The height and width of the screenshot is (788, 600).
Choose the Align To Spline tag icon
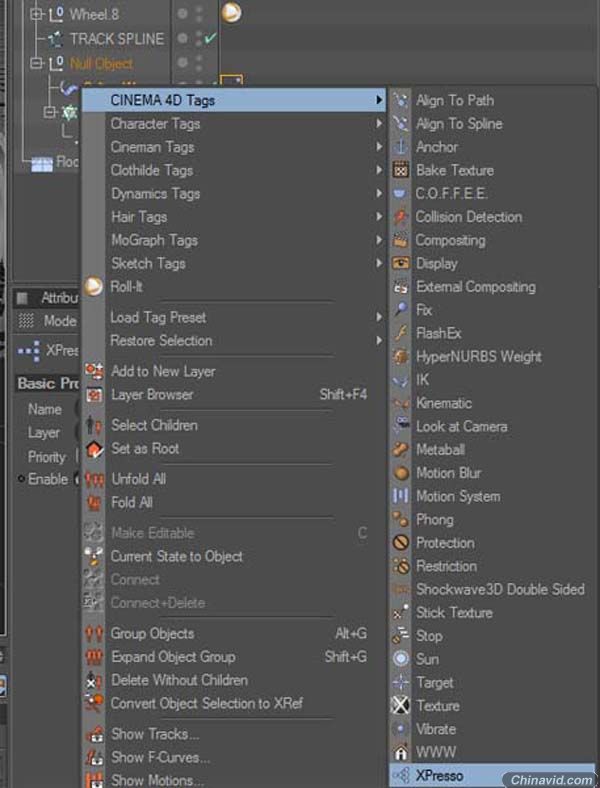(401, 123)
